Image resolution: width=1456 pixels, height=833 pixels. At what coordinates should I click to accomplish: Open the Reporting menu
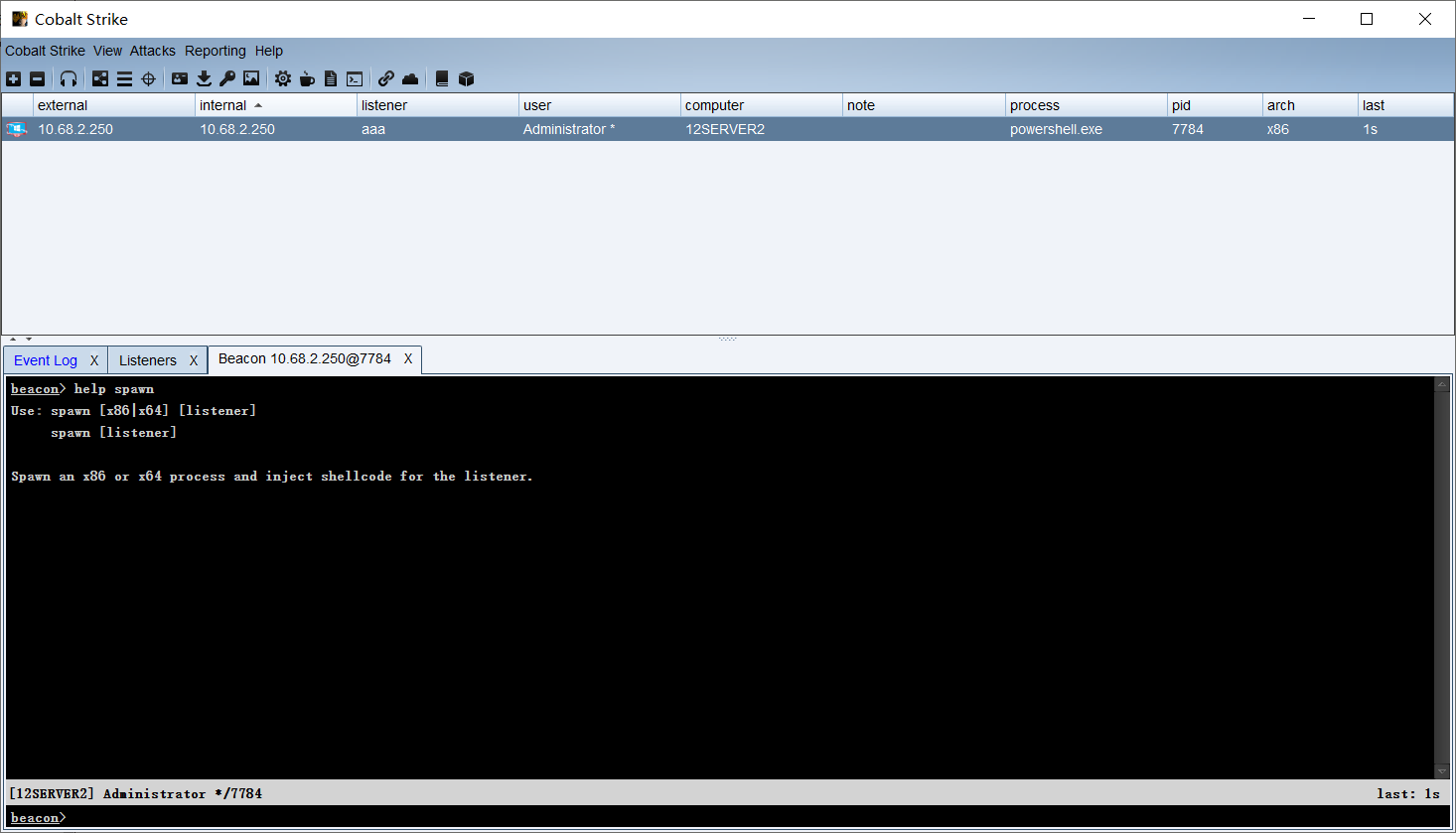[x=216, y=51]
